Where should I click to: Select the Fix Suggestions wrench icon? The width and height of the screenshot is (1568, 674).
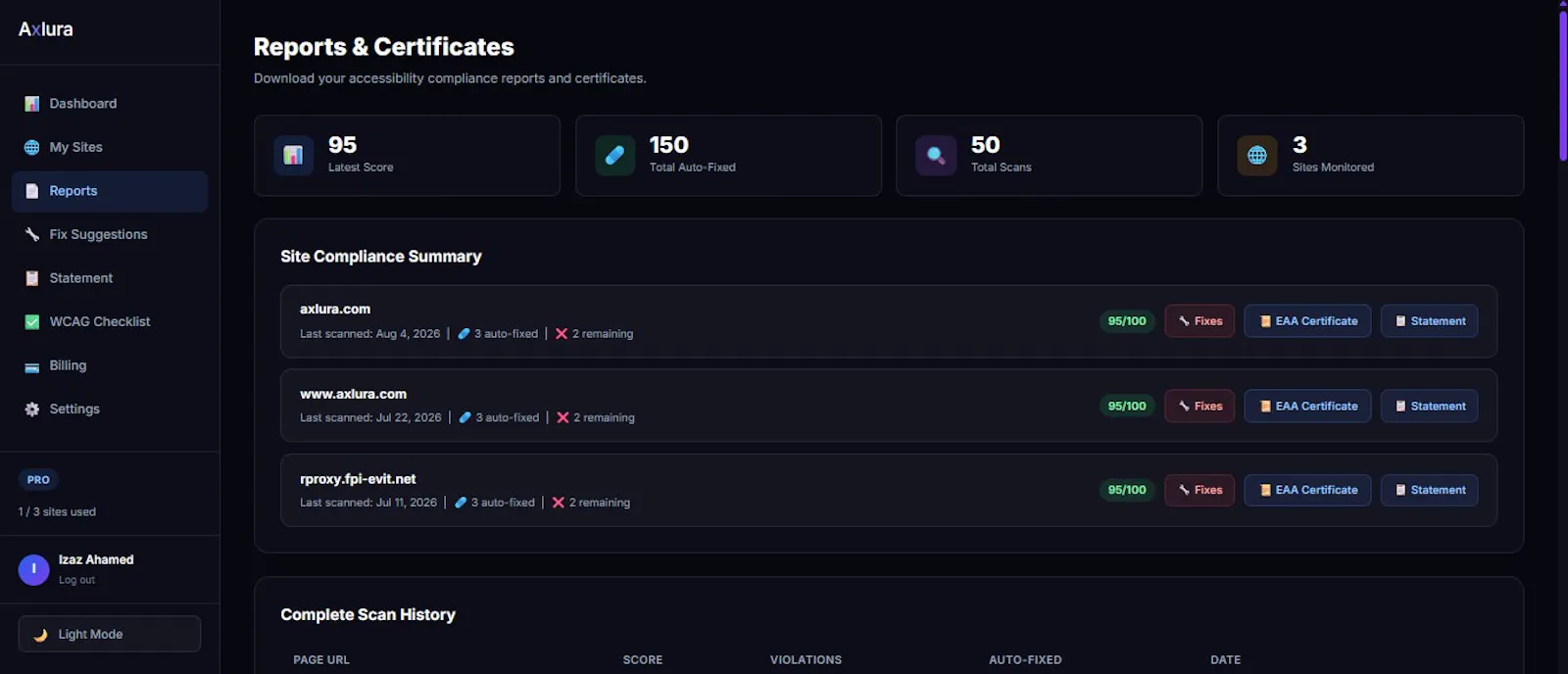pos(32,234)
